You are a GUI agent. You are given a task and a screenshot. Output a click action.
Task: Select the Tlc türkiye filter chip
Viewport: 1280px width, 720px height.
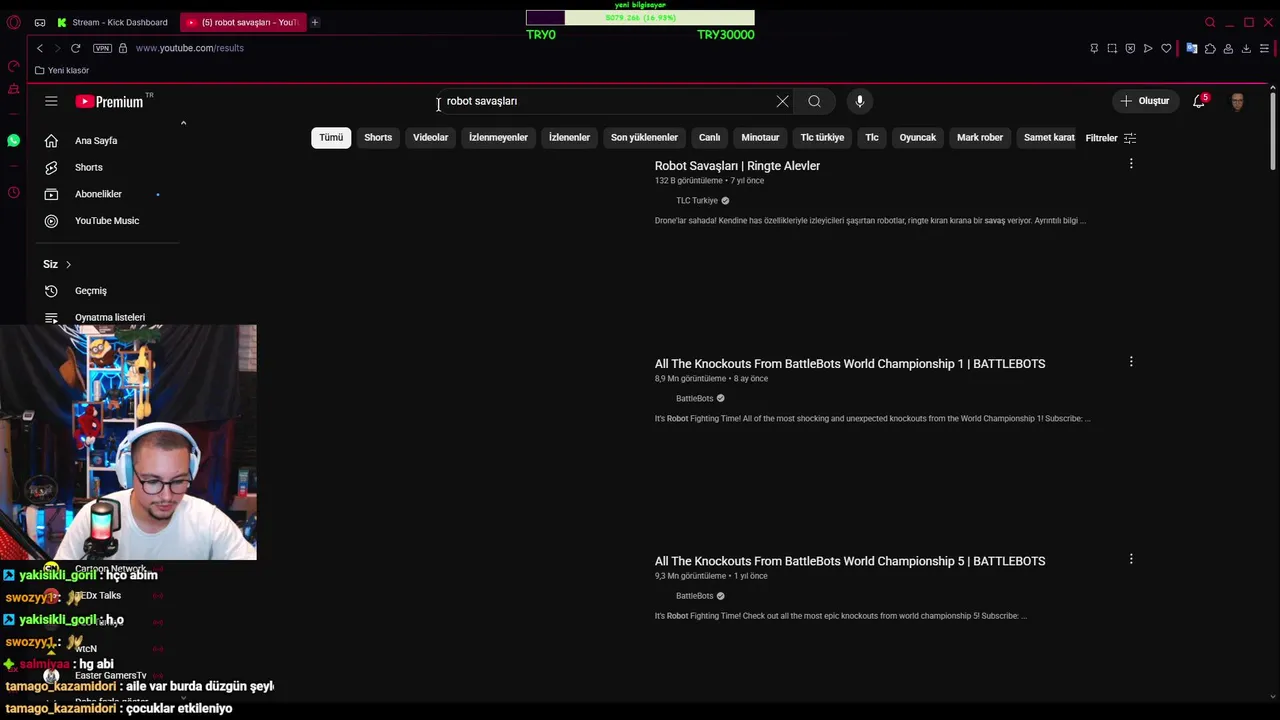click(x=822, y=137)
